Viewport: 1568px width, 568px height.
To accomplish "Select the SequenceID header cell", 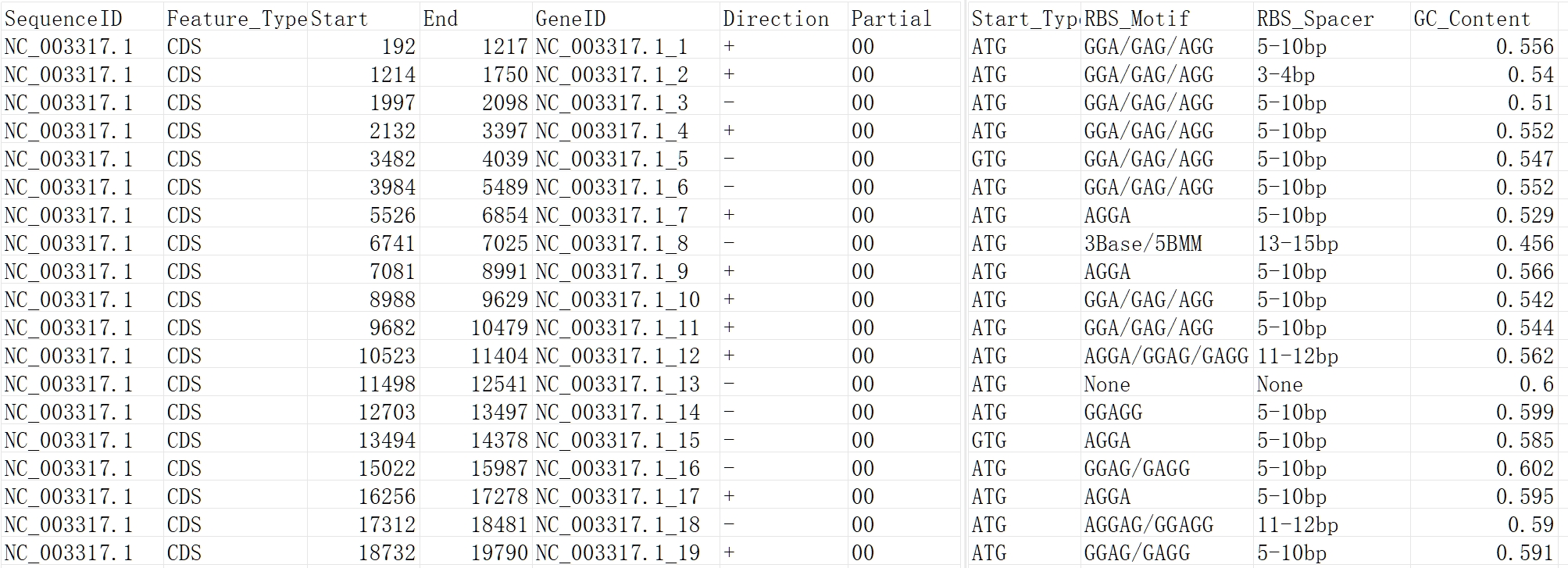I will tap(82, 19).
